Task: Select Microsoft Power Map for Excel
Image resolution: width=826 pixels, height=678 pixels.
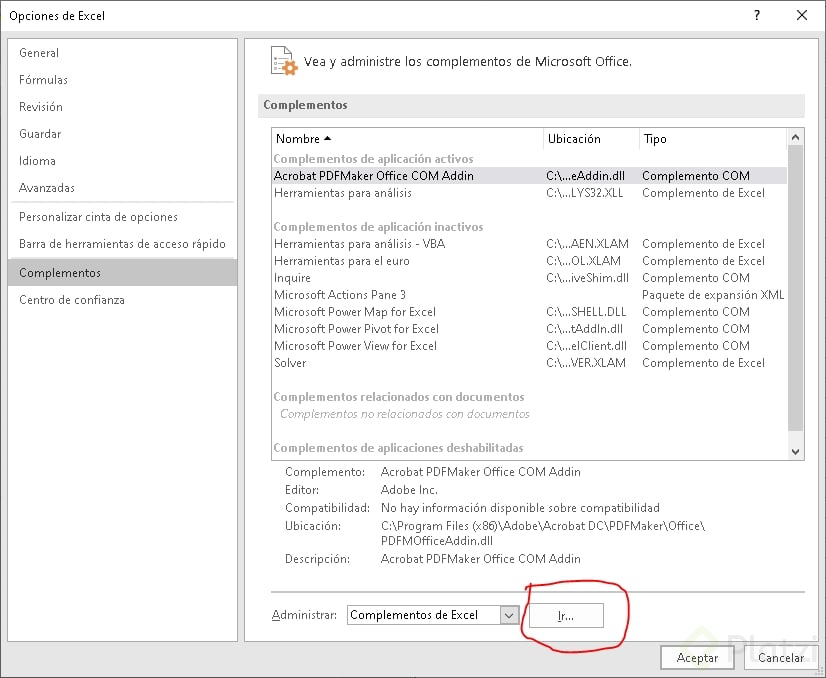Action: [x=529, y=312]
